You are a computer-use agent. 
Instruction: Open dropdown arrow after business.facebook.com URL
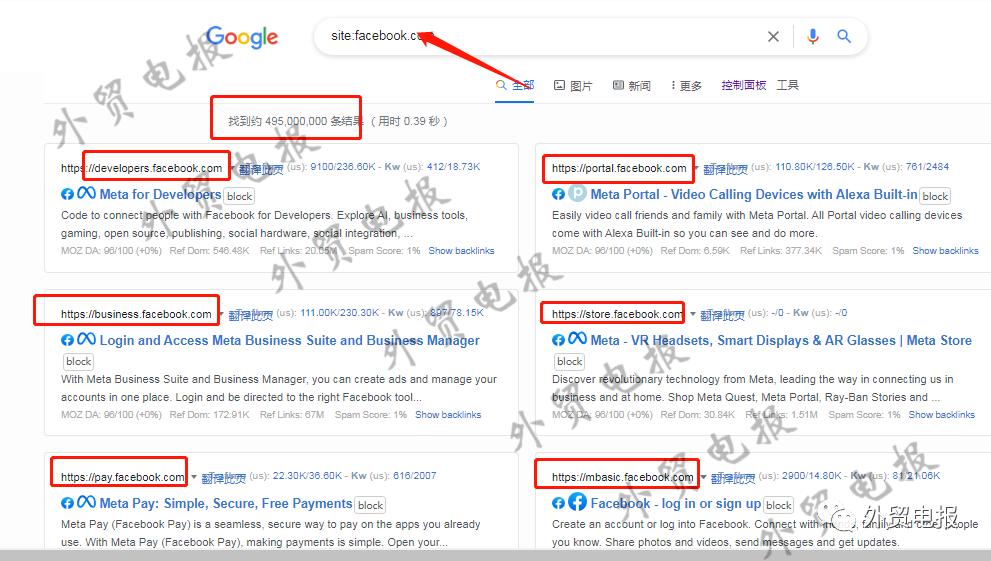(x=222, y=314)
